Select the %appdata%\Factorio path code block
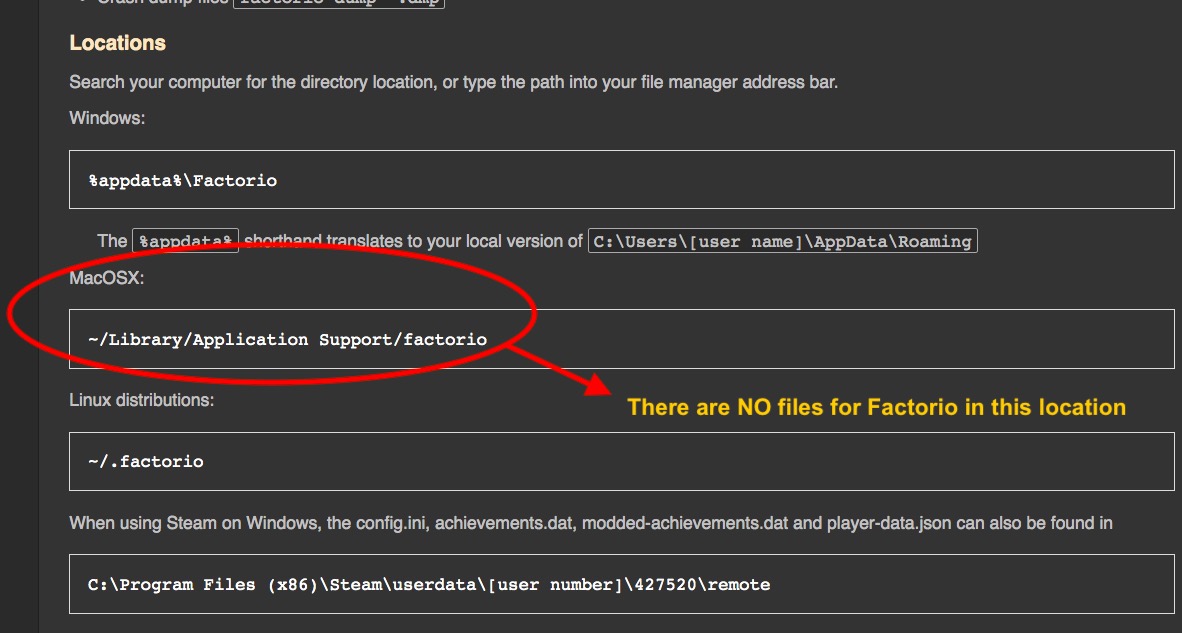 tap(621, 179)
